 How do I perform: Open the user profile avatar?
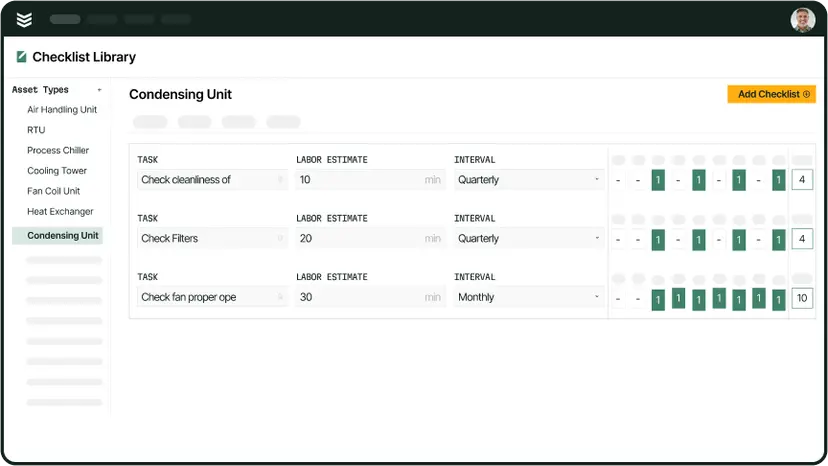(802, 19)
